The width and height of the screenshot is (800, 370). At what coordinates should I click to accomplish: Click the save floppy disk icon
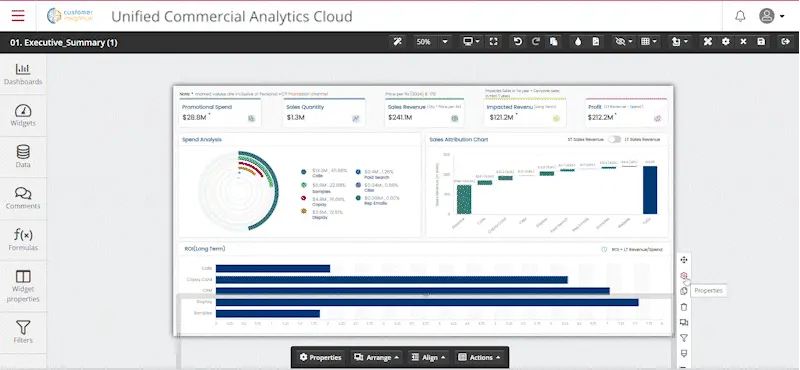click(761, 42)
